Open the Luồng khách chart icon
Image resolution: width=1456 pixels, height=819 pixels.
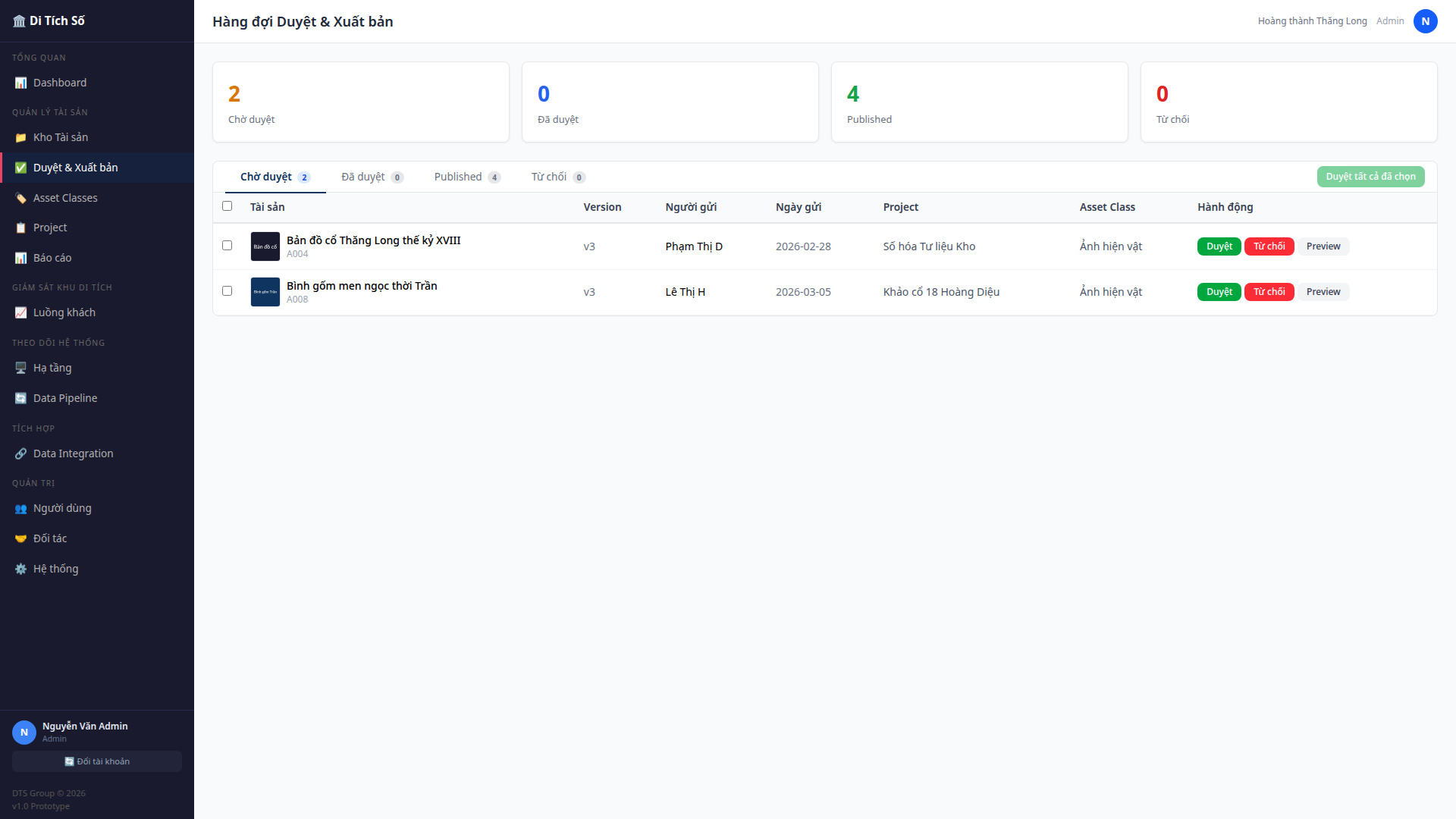20,312
